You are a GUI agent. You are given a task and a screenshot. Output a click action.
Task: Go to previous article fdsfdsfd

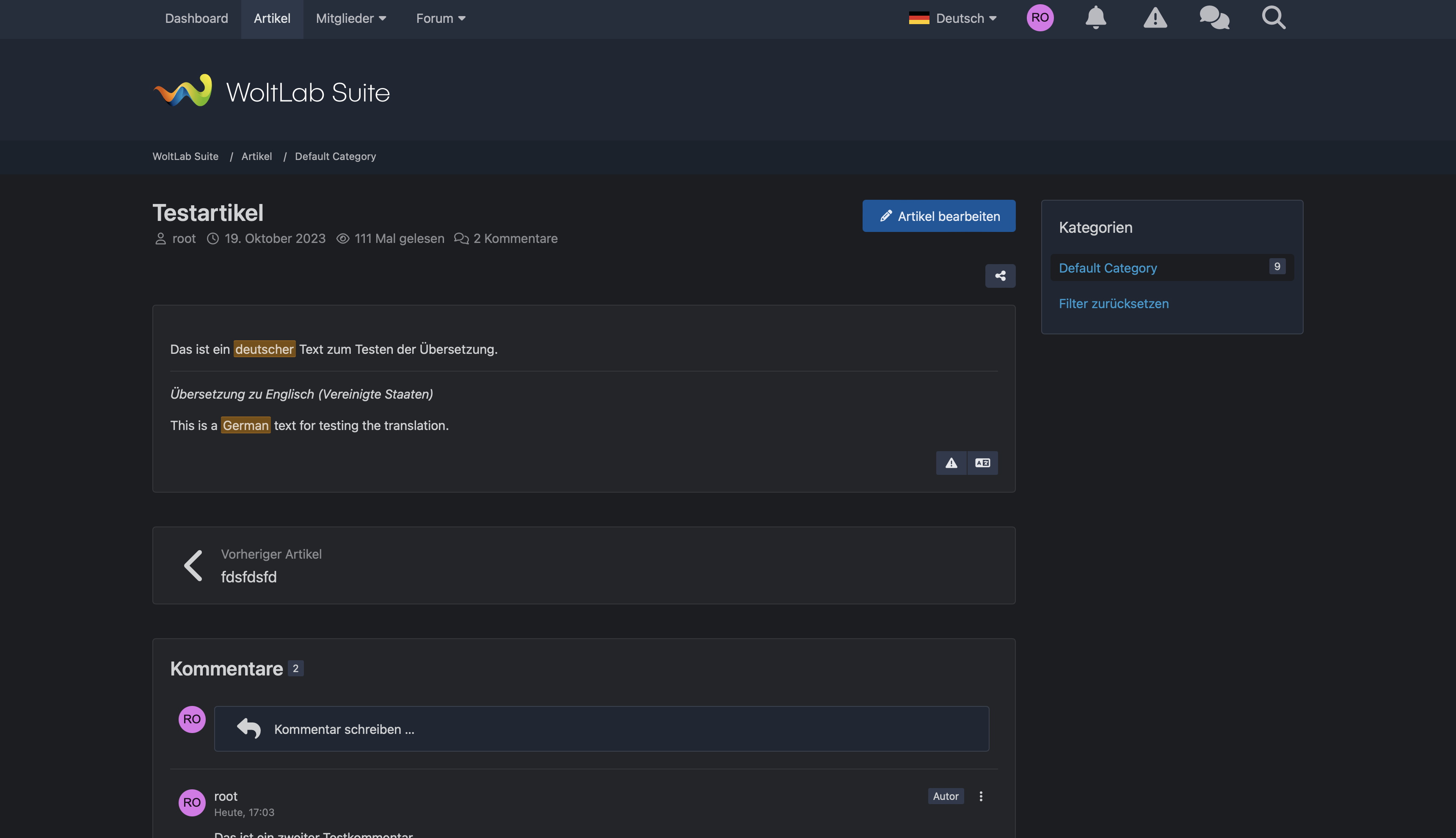tap(248, 577)
